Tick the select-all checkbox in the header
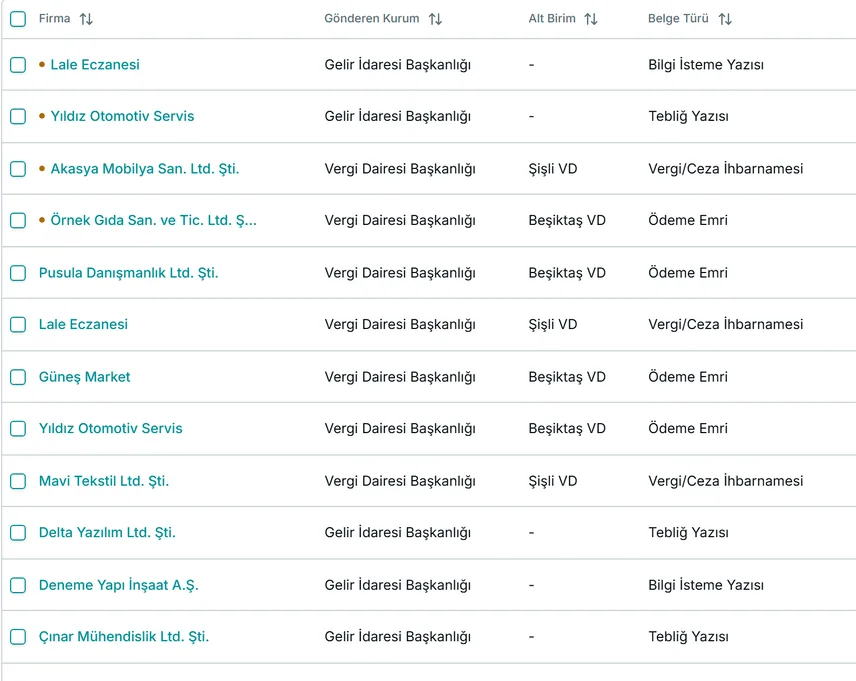The image size is (856, 681). [18, 19]
